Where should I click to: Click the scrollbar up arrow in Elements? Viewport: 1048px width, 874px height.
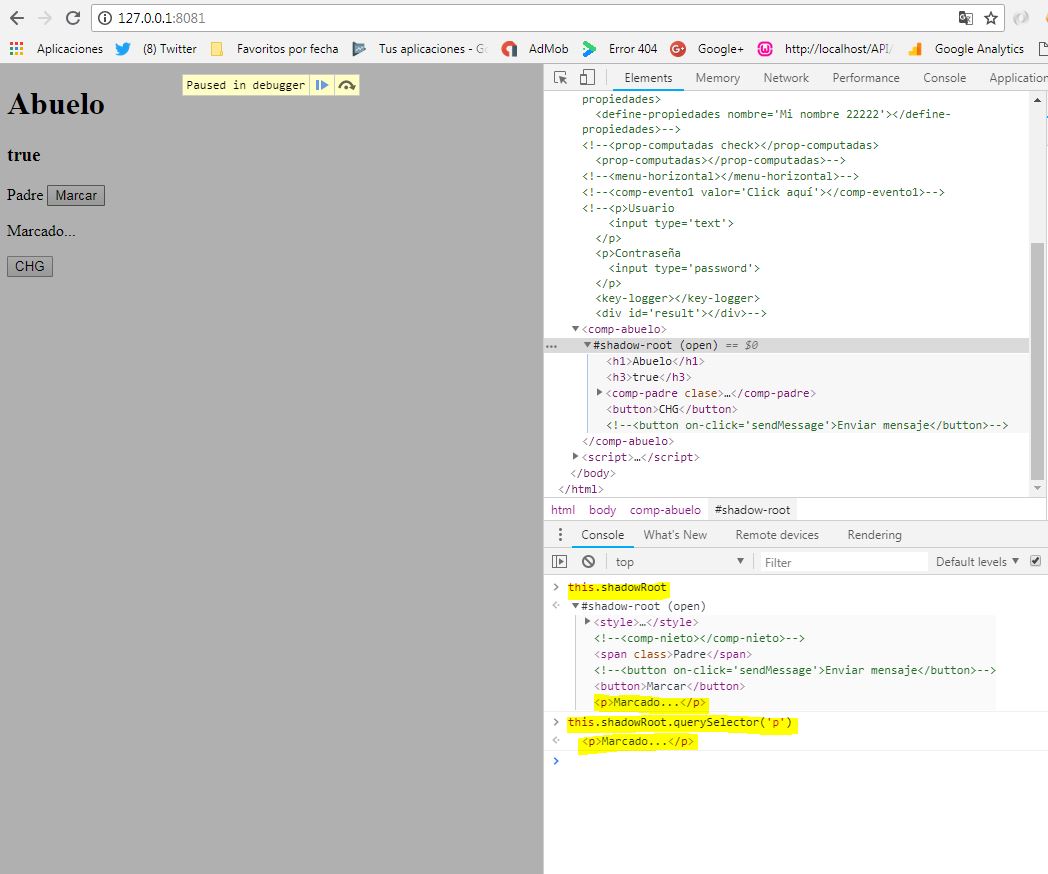(x=1037, y=100)
